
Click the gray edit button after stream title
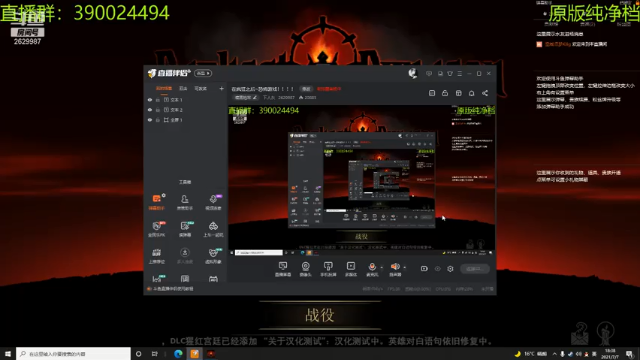[x=306, y=89]
